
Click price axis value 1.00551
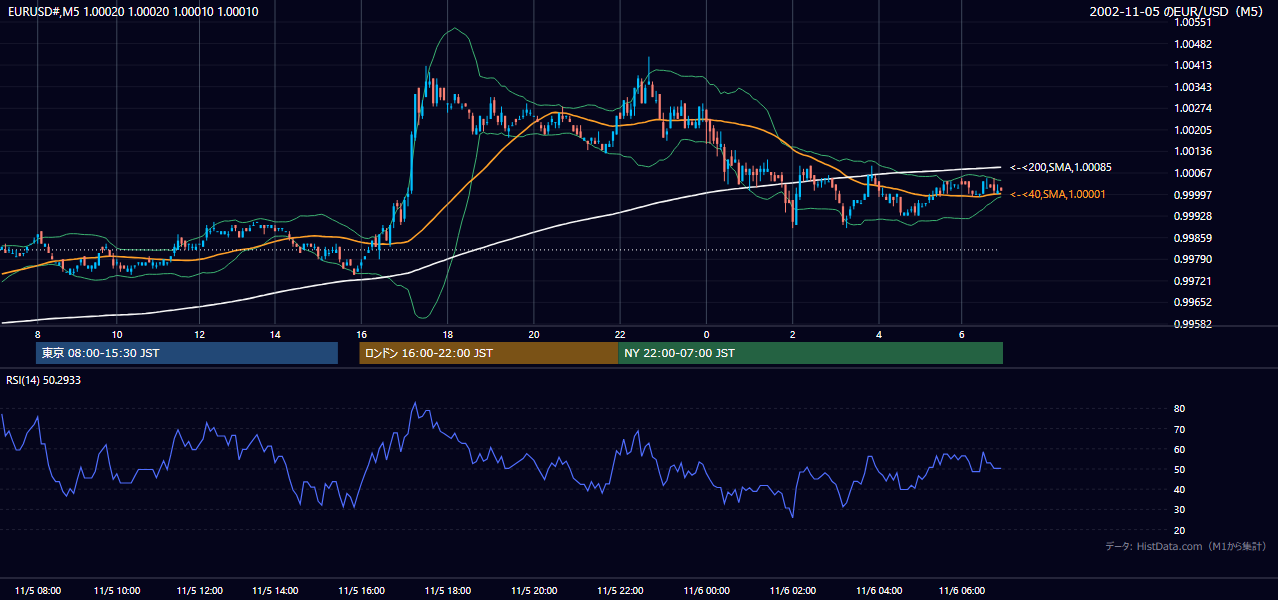[x=1193, y=22]
